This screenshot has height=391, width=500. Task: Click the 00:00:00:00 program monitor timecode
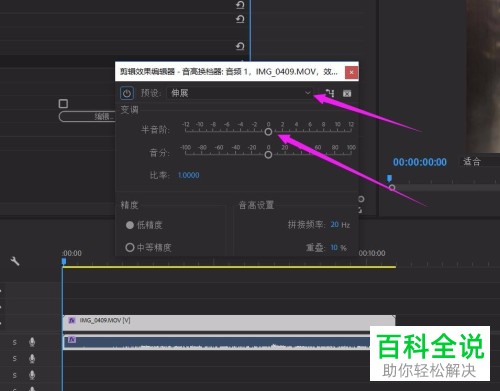(x=420, y=162)
